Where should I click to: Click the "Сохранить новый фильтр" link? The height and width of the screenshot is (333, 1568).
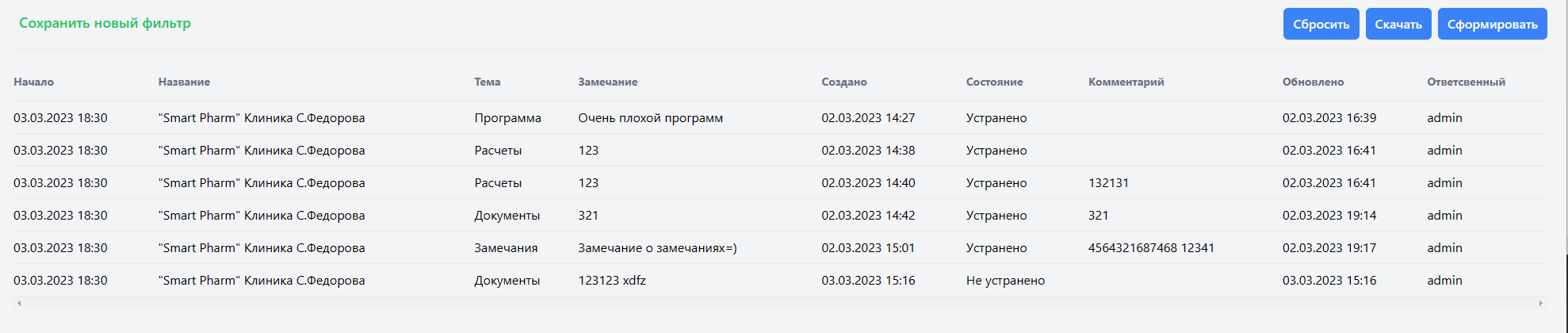(x=105, y=23)
